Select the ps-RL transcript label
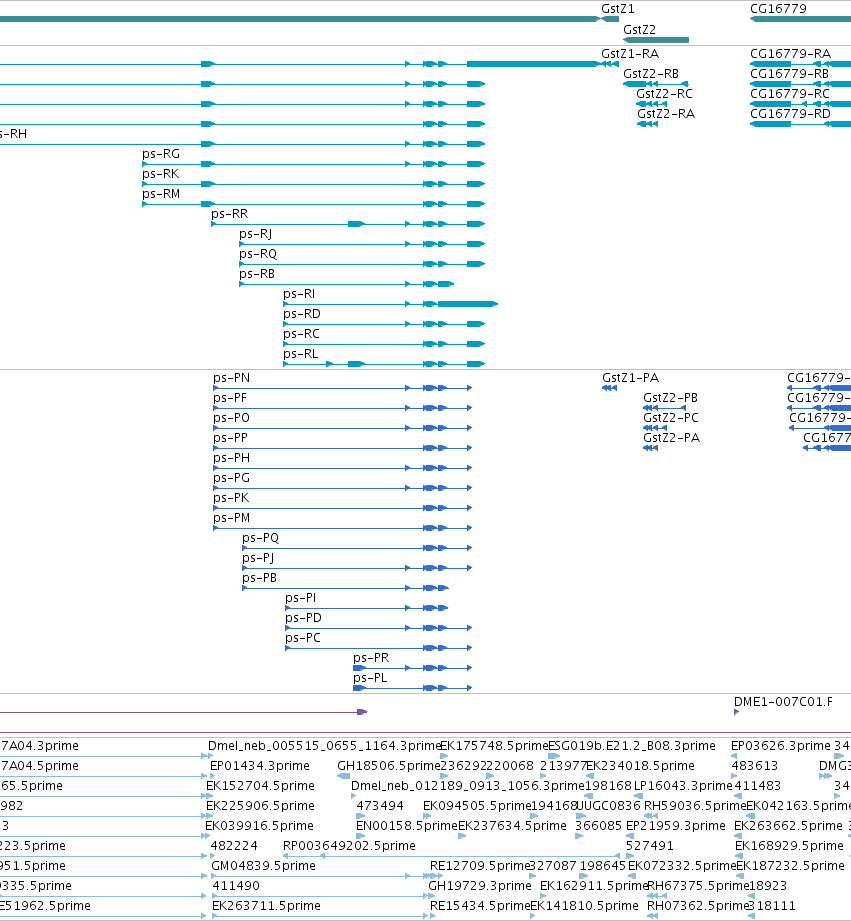The width and height of the screenshot is (851, 921). tap(301, 354)
